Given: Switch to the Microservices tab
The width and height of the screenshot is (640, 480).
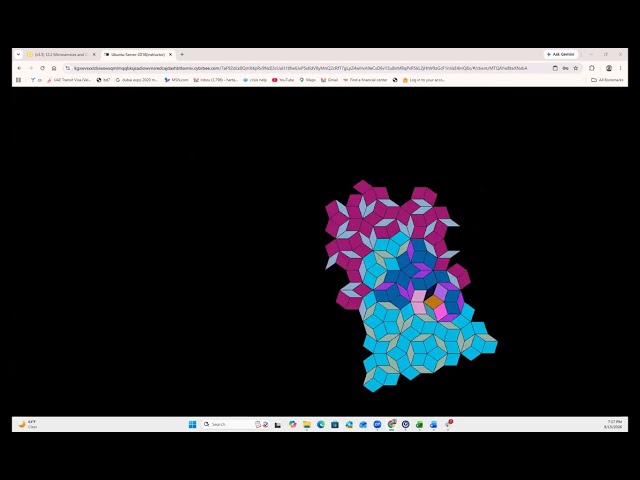Looking at the screenshot, I should [60, 54].
